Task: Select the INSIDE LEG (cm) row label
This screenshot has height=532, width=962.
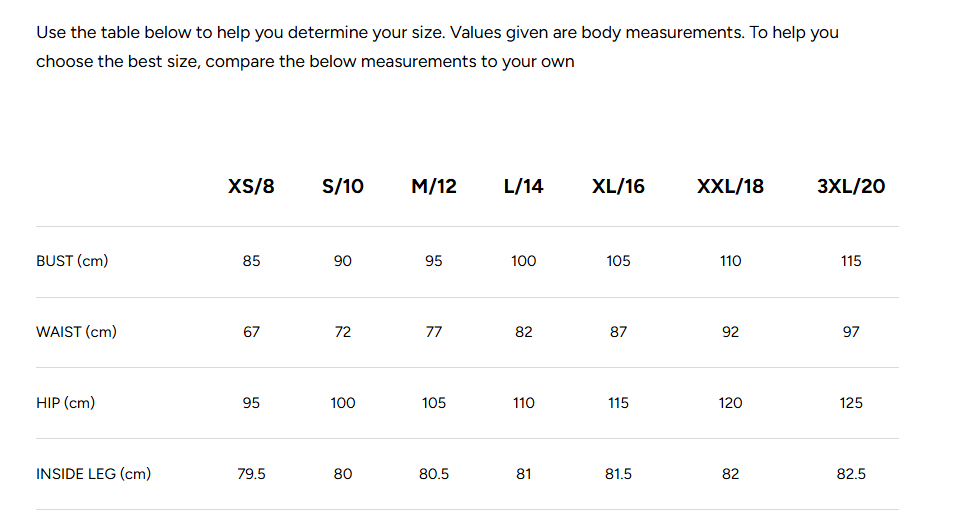Action: point(93,474)
